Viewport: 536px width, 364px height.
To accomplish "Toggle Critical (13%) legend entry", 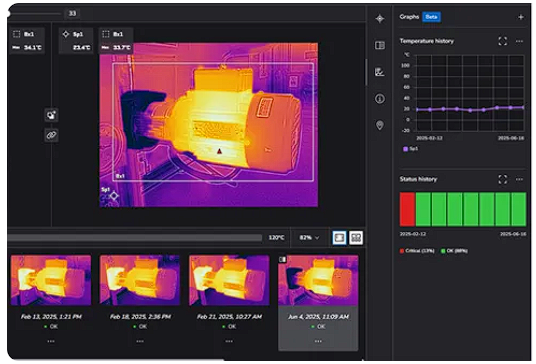I will point(417,251).
